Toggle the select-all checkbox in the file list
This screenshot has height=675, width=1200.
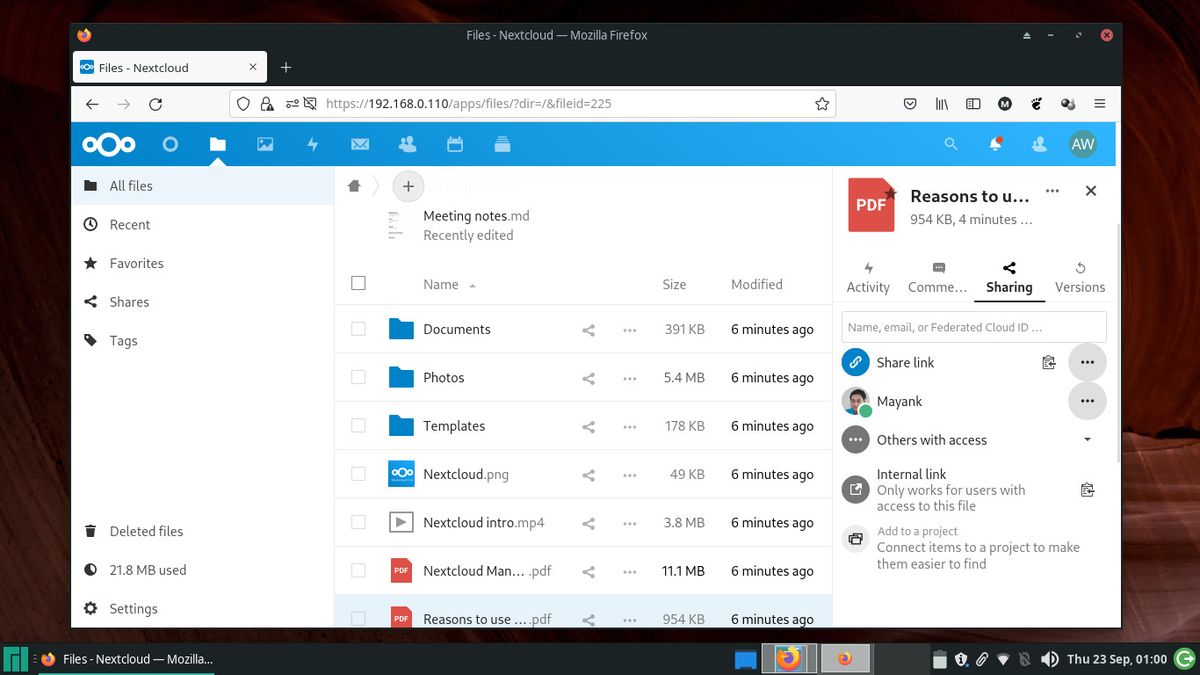[x=358, y=283]
